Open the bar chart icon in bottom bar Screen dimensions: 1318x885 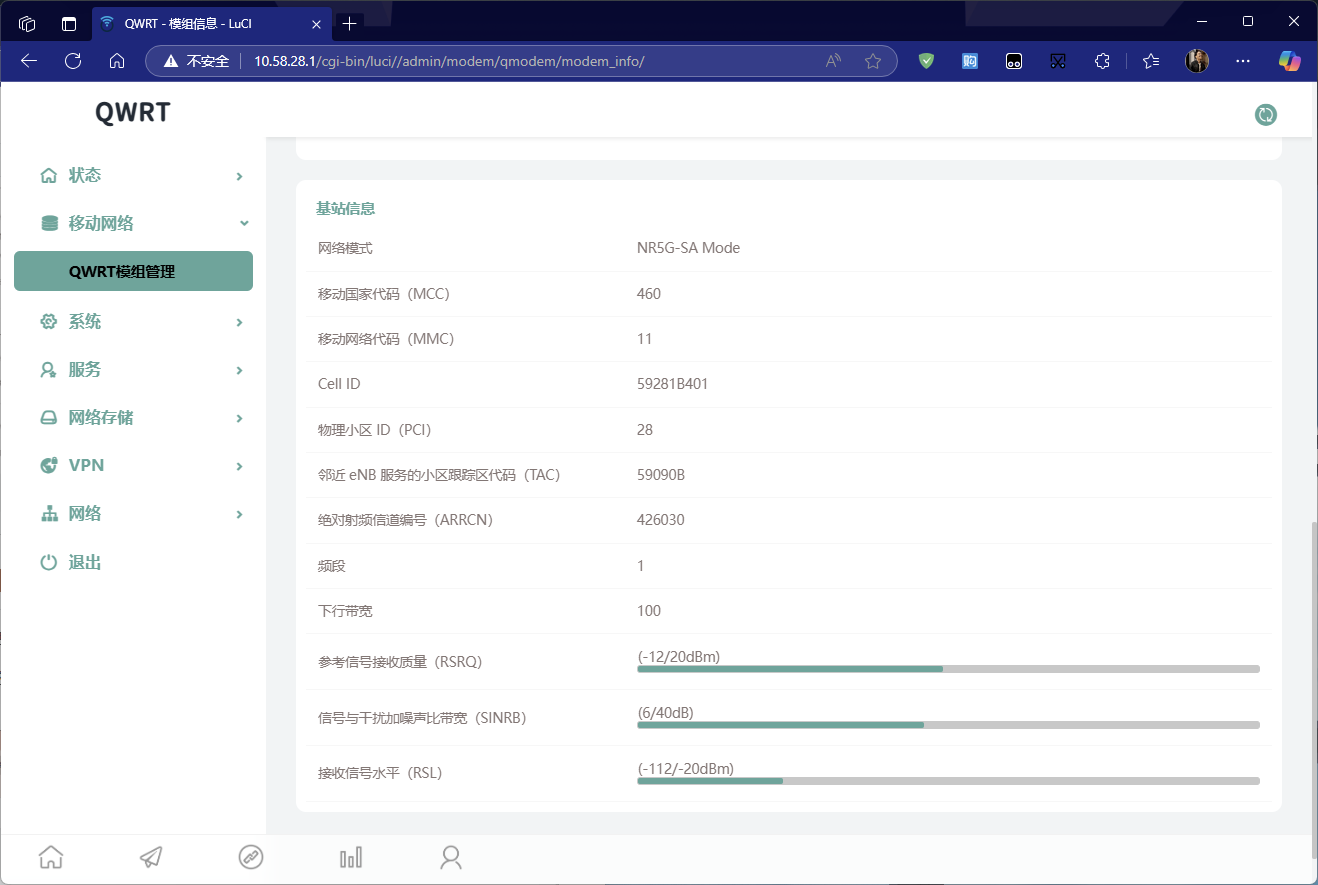351,857
